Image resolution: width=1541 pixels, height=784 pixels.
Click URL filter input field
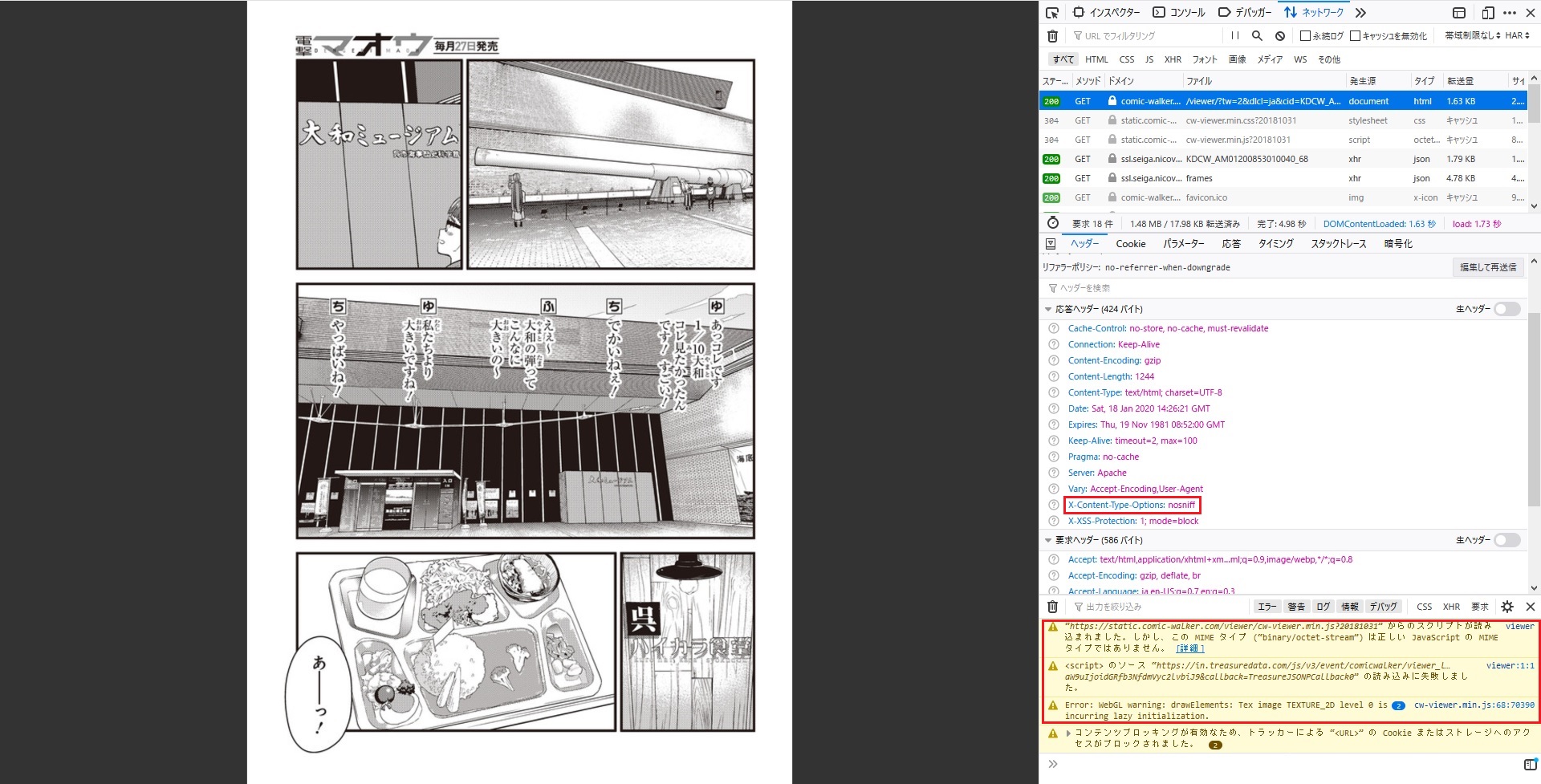[x=1148, y=35]
